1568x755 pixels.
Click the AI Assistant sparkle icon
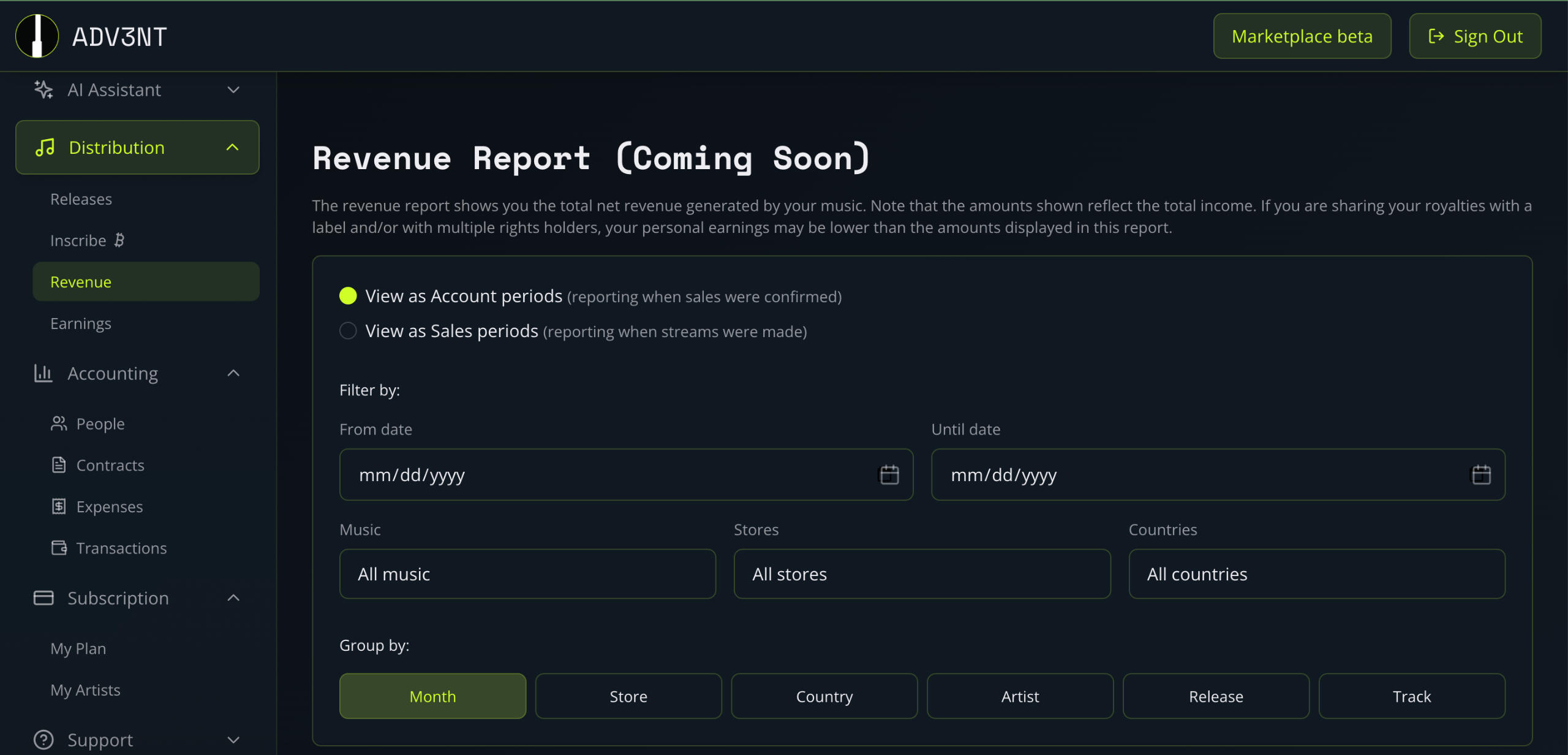[43, 90]
